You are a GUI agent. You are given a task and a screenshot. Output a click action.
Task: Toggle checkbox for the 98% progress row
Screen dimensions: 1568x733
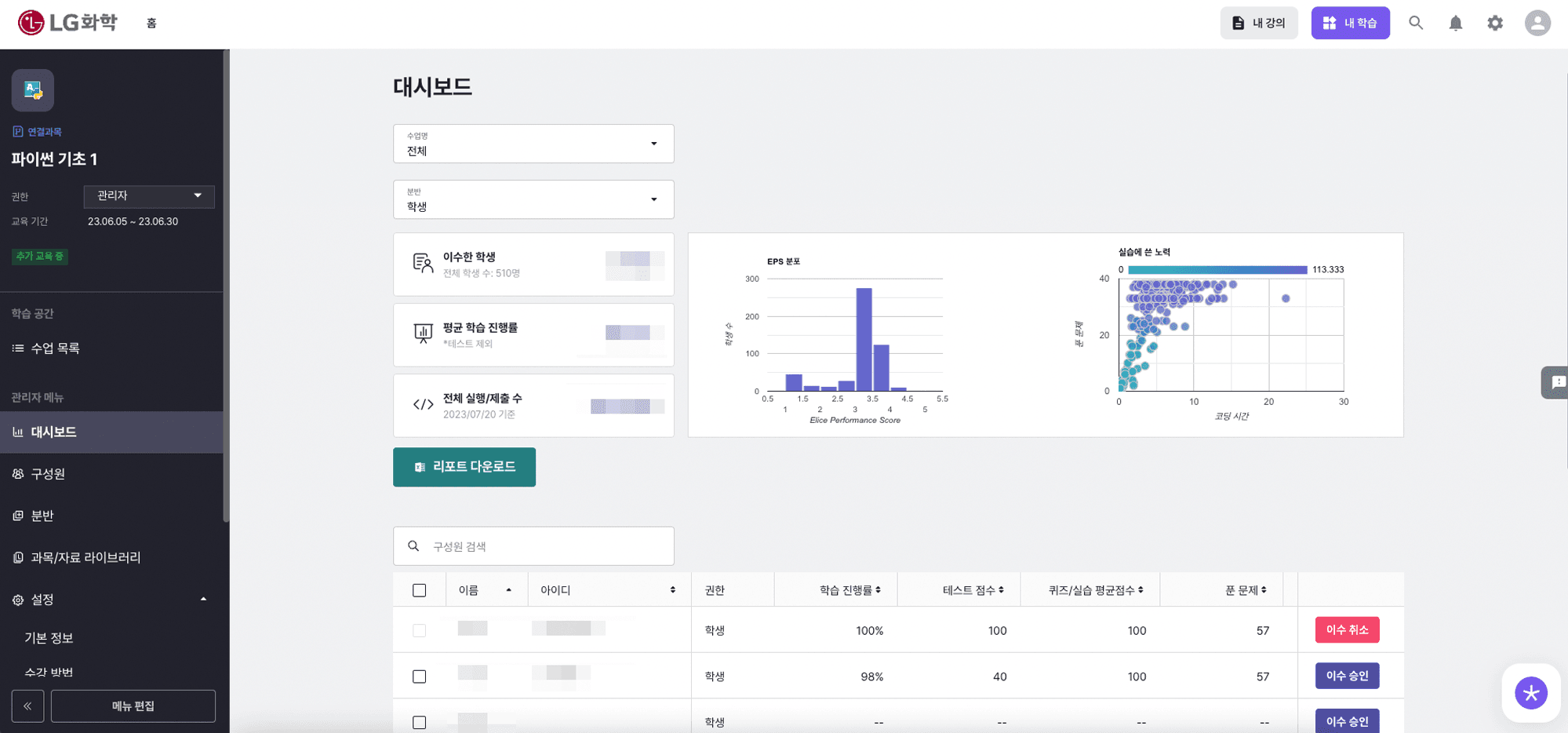click(420, 676)
